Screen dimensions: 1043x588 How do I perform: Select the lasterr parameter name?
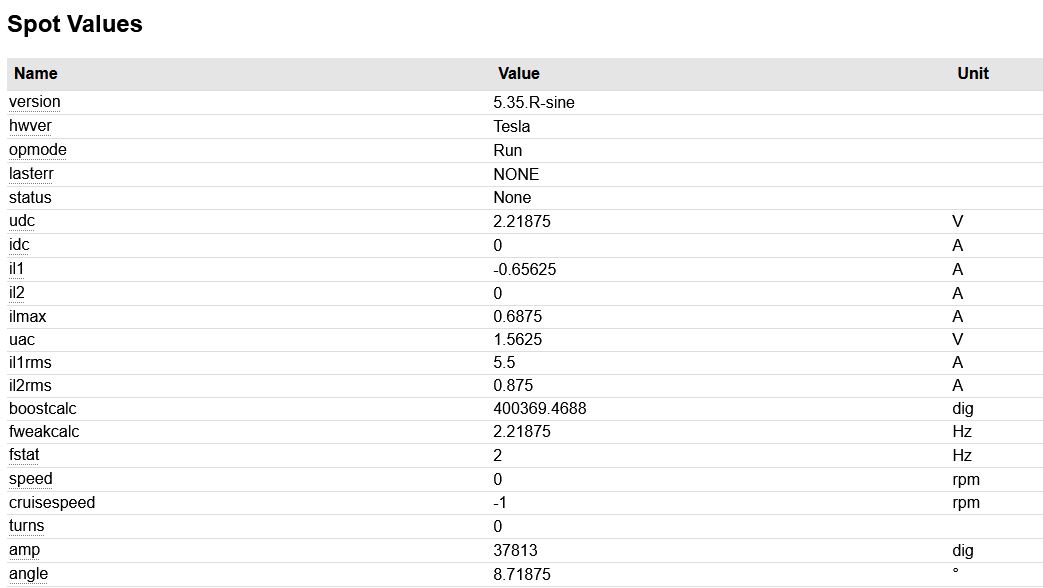(32, 174)
